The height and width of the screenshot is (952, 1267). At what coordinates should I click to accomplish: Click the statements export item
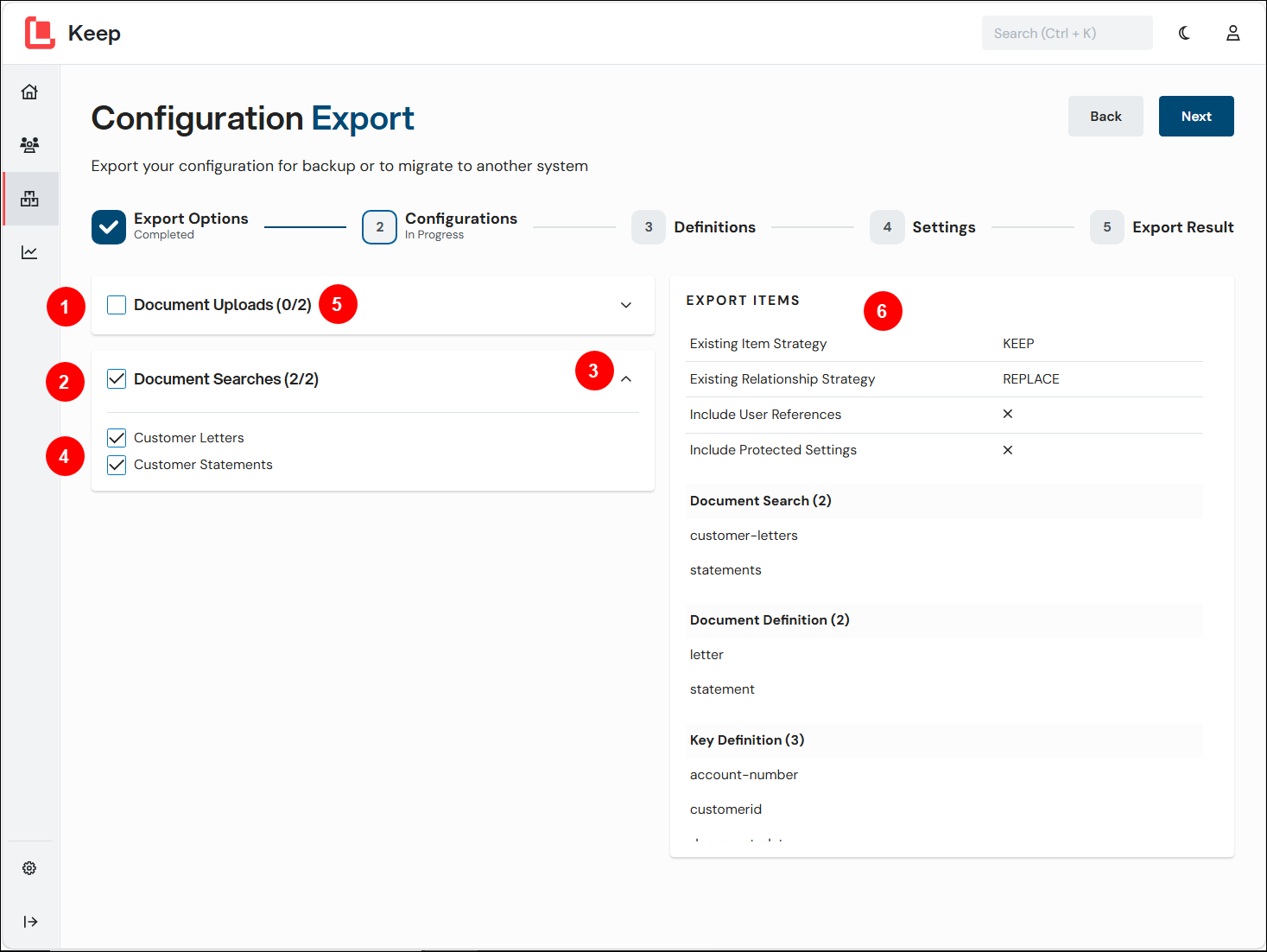tap(725, 570)
